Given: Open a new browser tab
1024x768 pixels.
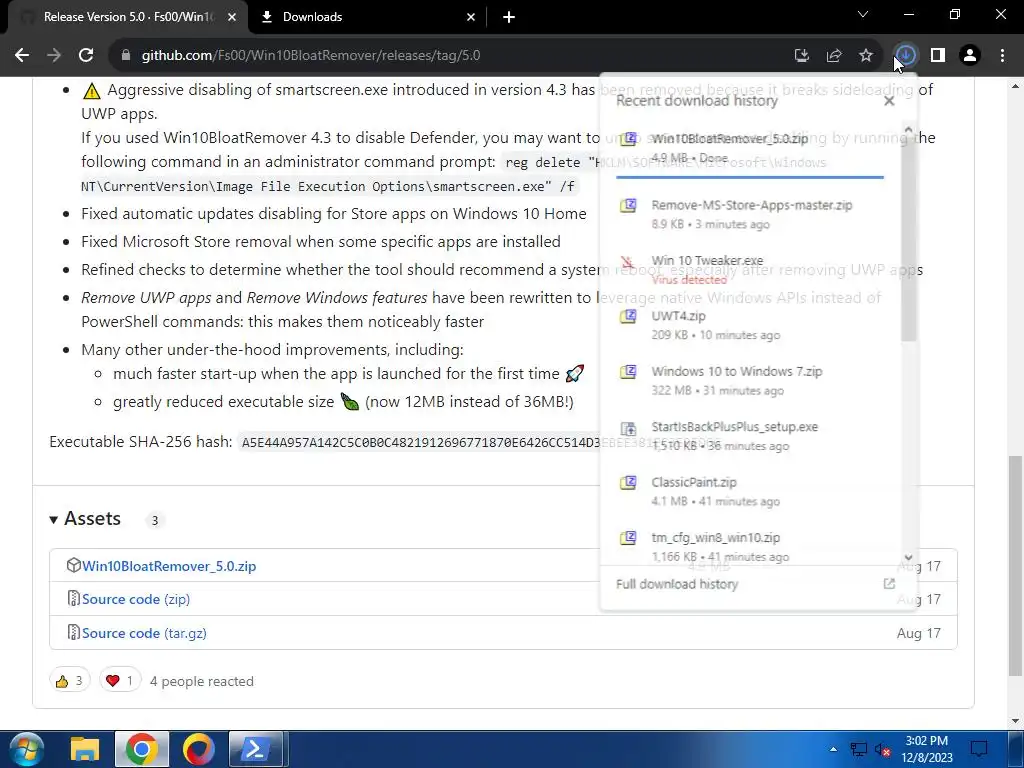Looking at the screenshot, I should 509,17.
